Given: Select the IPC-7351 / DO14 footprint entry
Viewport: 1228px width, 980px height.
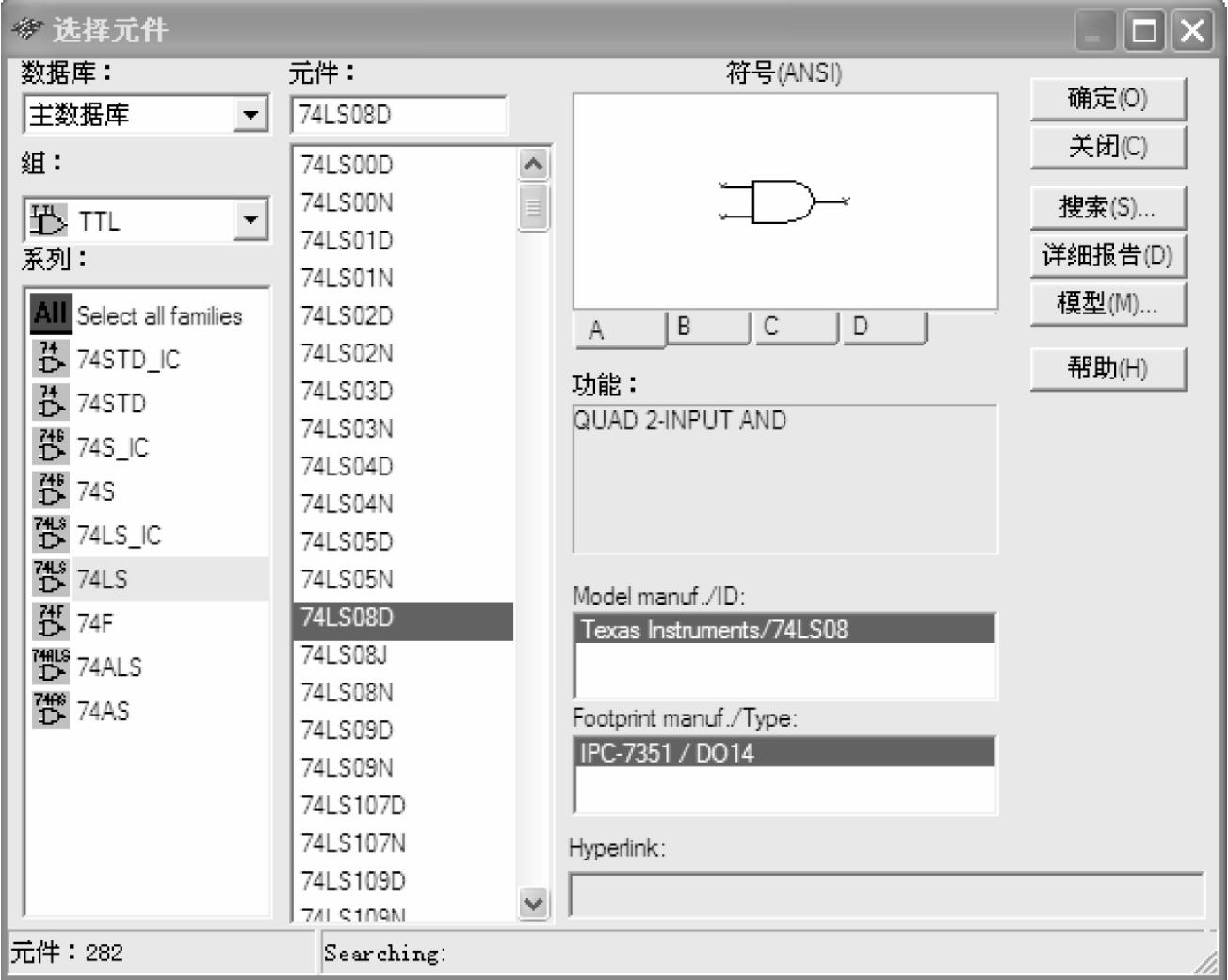Looking at the screenshot, I should tap(784, 752).
